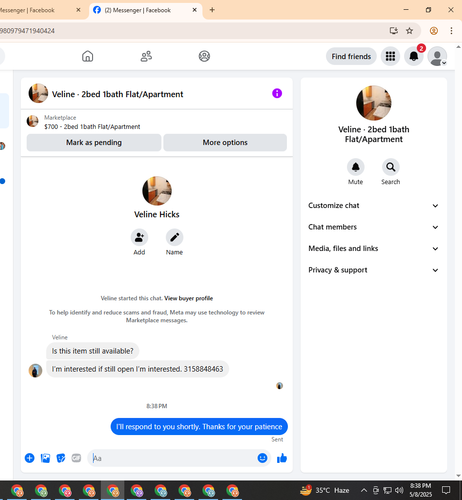This screenshot has height=500, width=462.
Task: Open the Facebook menu grid icon
Action: (x=390, y=56)
